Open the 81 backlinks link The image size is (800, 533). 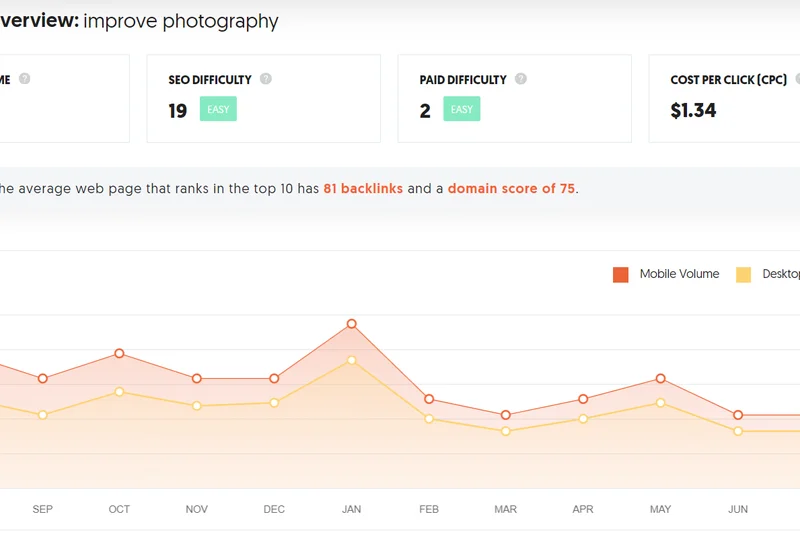363,188
